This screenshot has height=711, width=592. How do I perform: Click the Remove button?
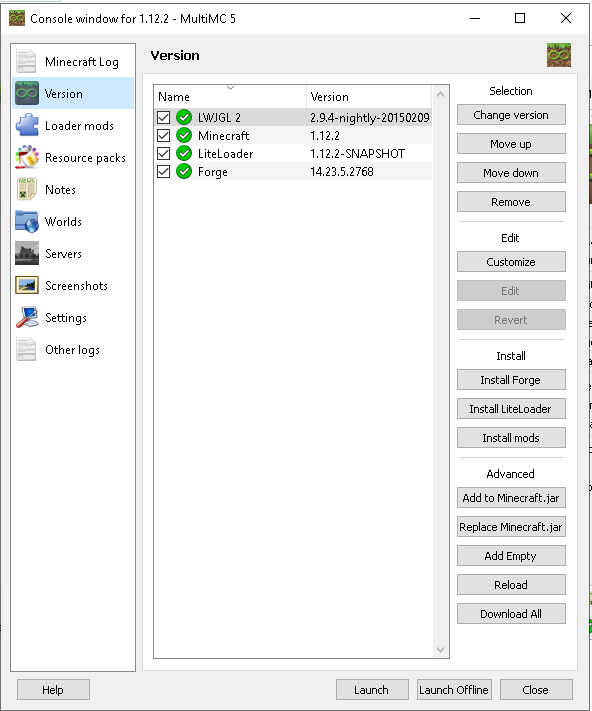point(511,202)
